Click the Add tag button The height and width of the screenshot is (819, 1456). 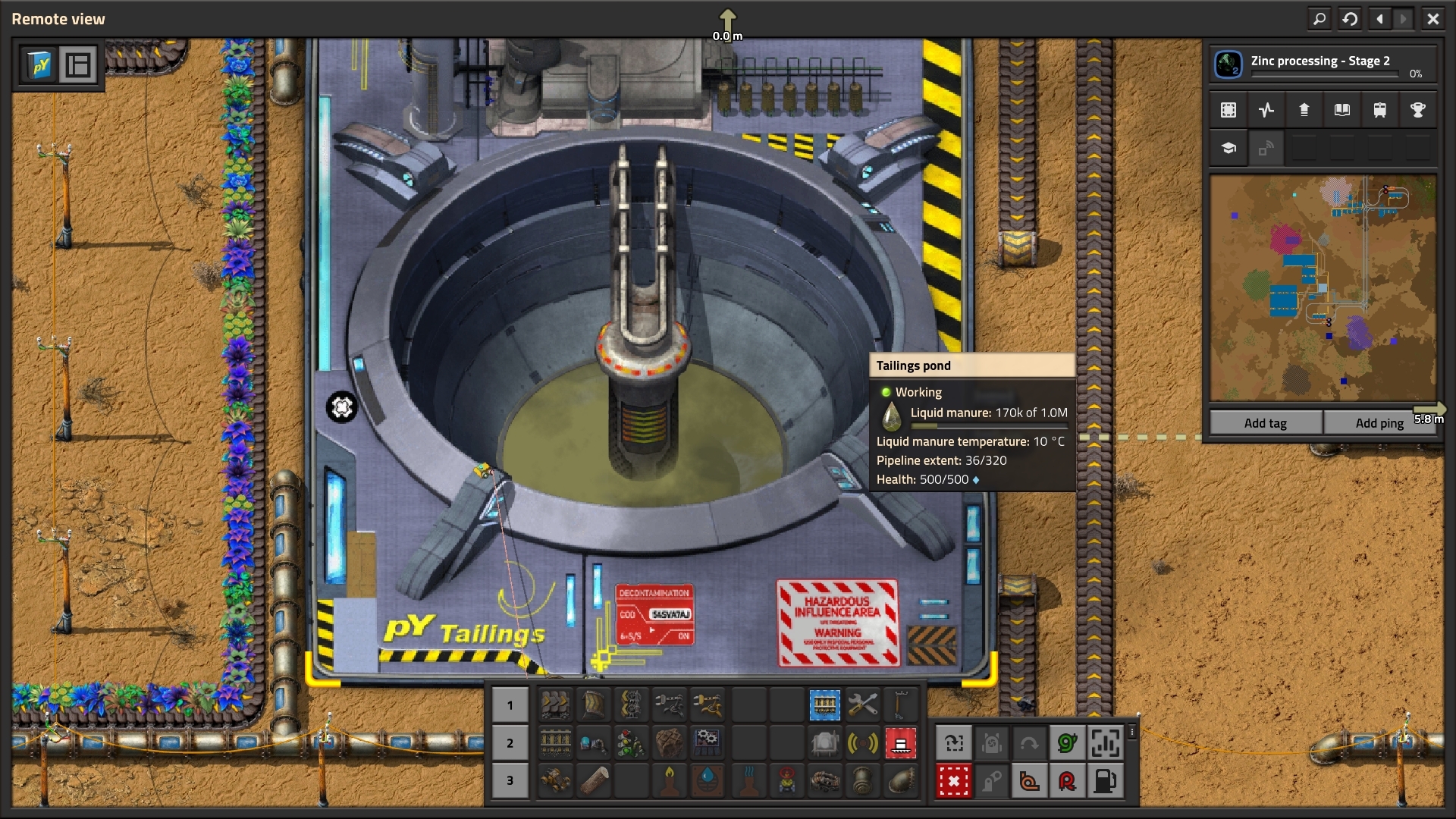(1265, 423)
